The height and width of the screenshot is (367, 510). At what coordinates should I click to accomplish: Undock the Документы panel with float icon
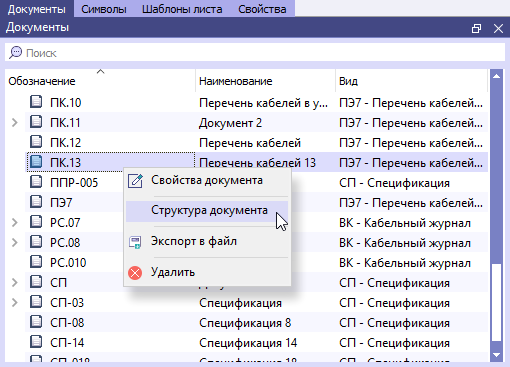click(x=477, y=28)
